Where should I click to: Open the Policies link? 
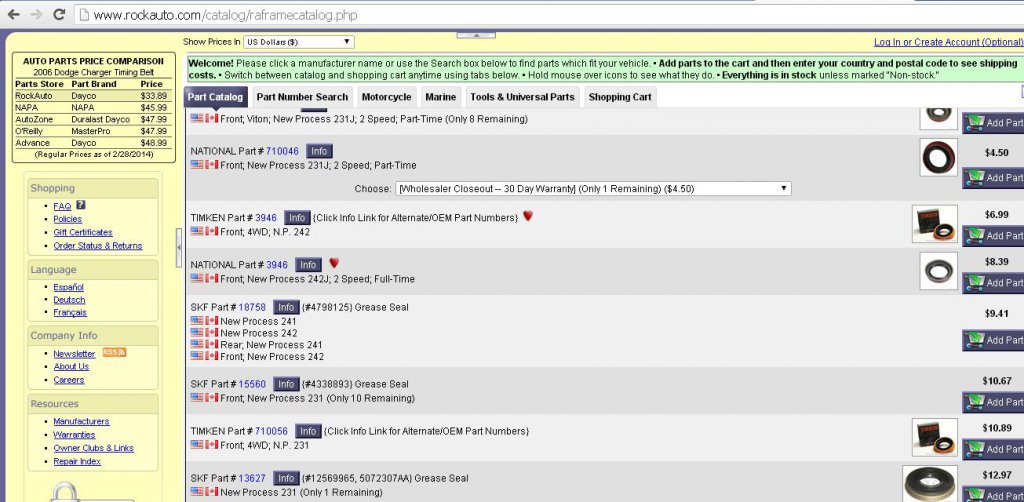(x=68, y=219)
